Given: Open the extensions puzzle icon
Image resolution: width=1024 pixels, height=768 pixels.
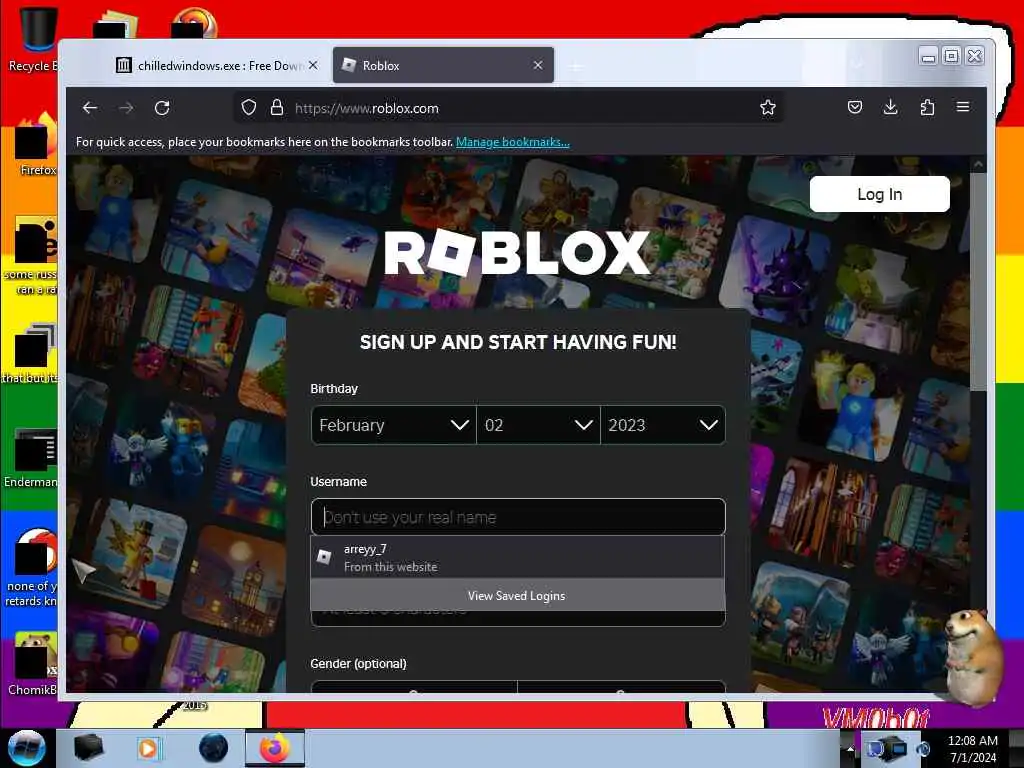Looking at the screenshot, I should click(x=927, y=107).
